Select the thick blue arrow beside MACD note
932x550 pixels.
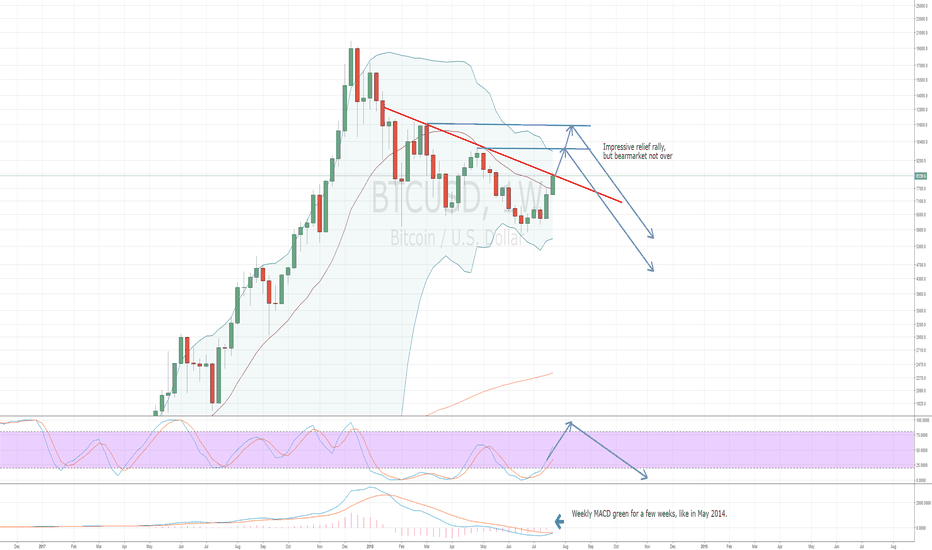(559, 521)
